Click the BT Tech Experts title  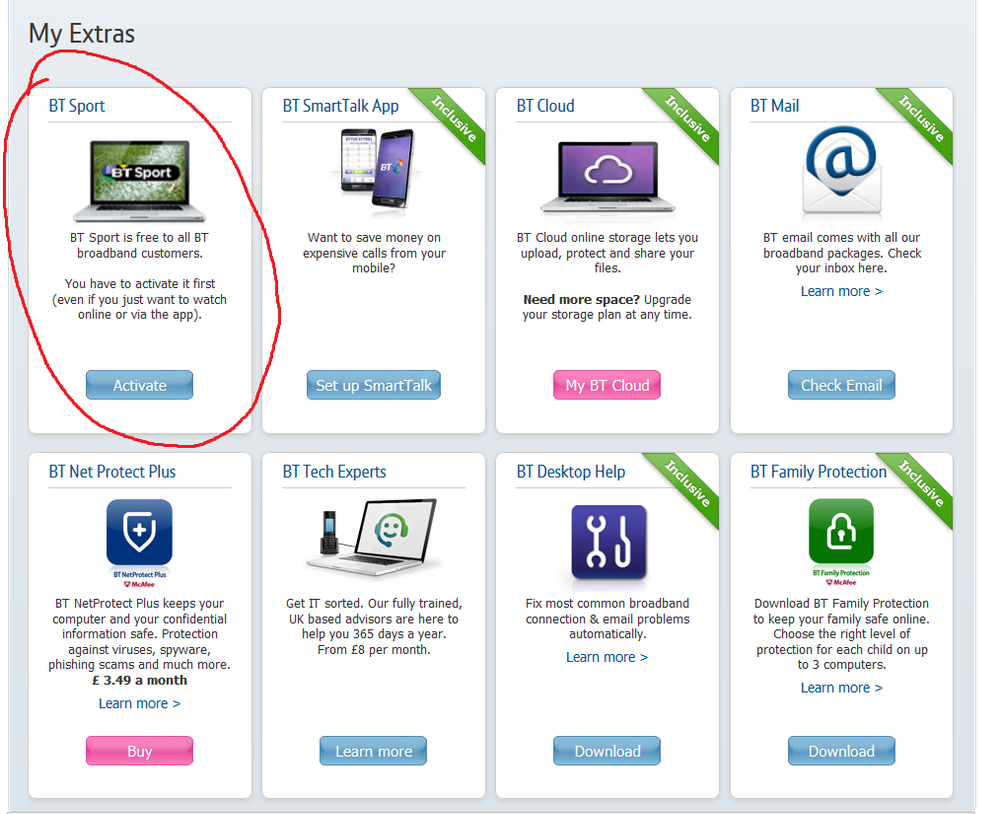(334, 471)
